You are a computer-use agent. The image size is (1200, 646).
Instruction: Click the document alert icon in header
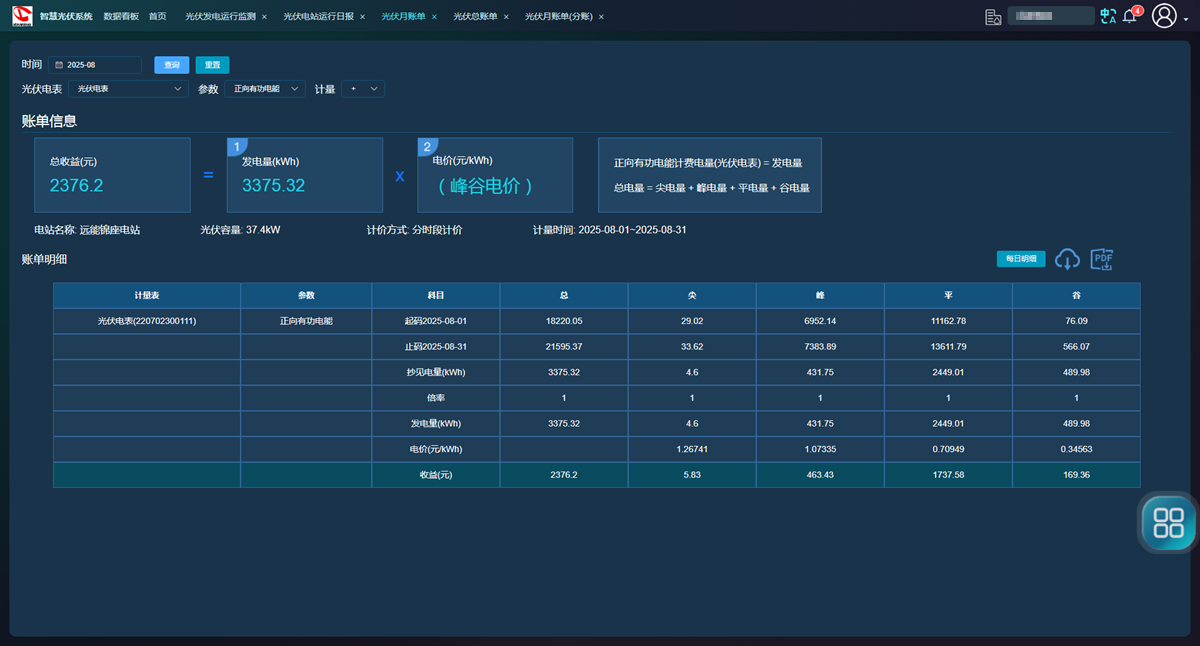click(x=992, y=16)
